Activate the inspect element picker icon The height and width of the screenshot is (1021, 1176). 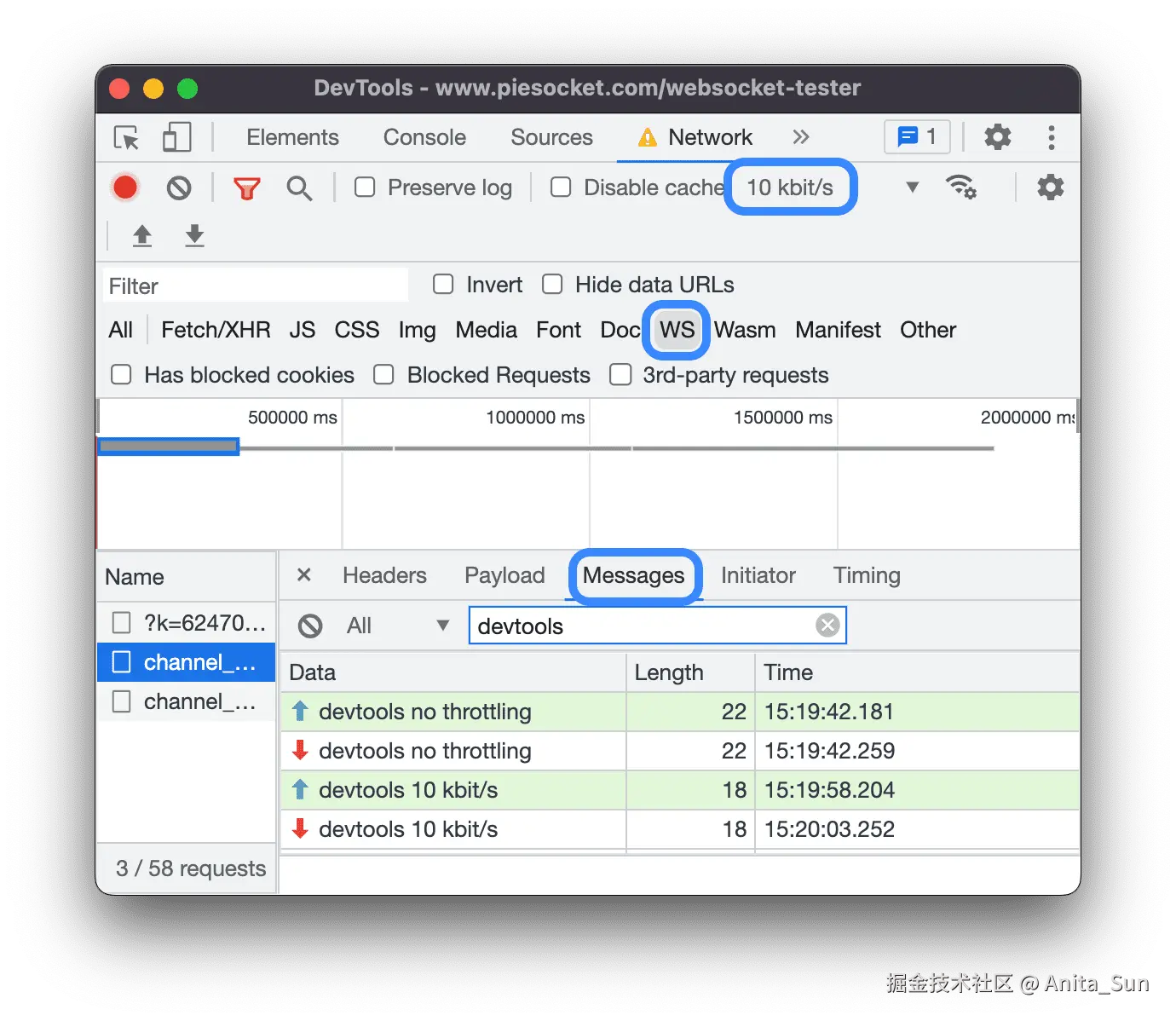click(x=126, y=137)
